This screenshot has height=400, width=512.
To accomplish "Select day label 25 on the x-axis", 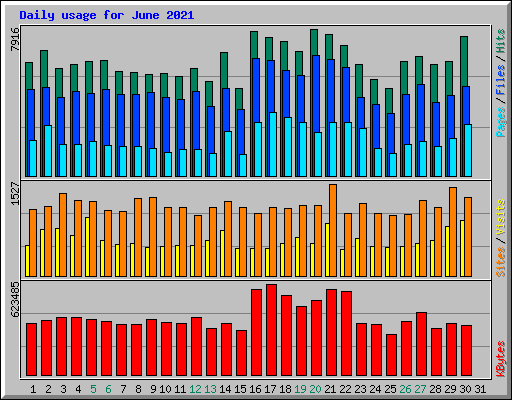I will 390,389.
